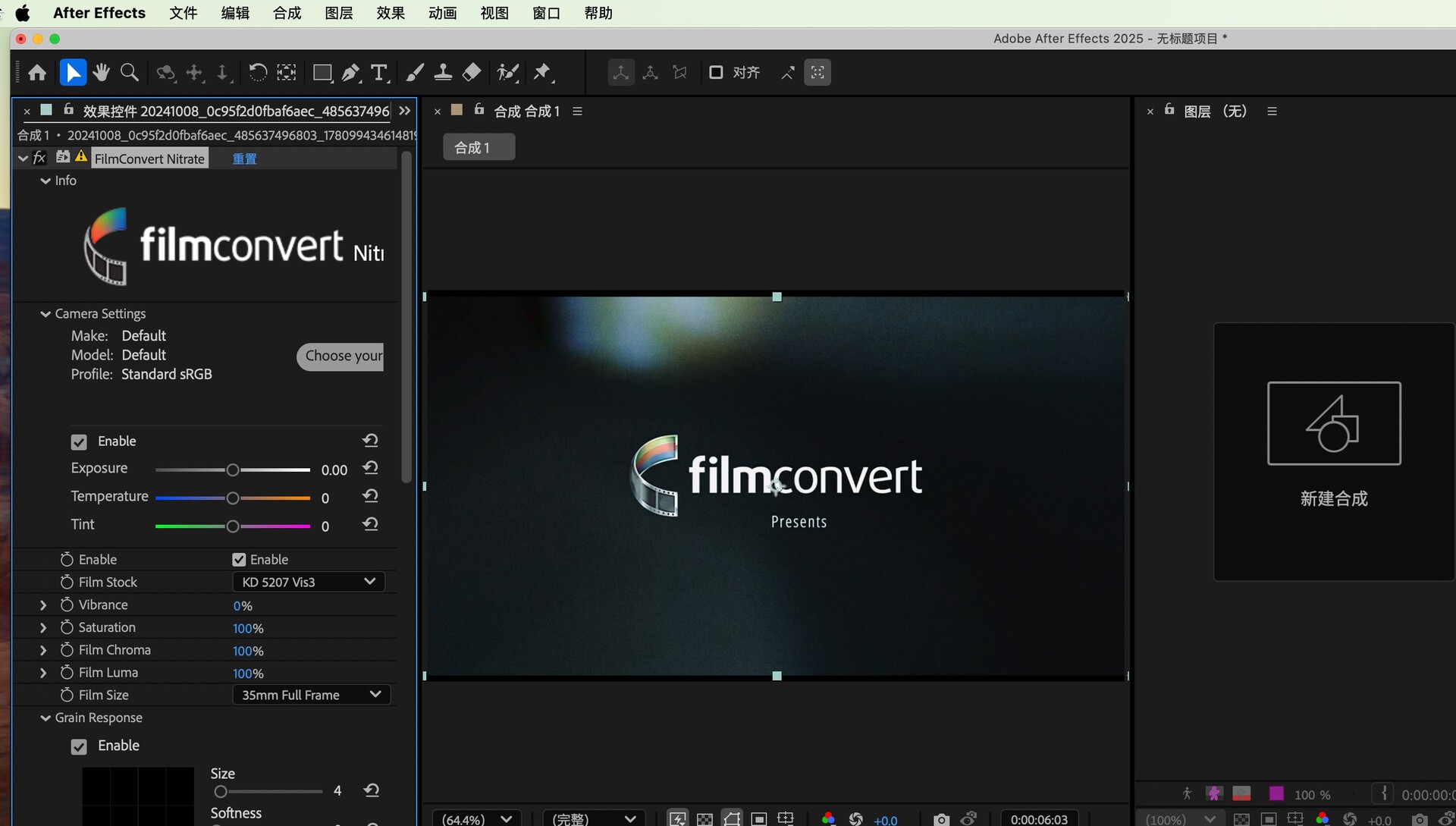Toggle the 对齐 snapping checkbox
1456x826 pixels.
[715, 73]
